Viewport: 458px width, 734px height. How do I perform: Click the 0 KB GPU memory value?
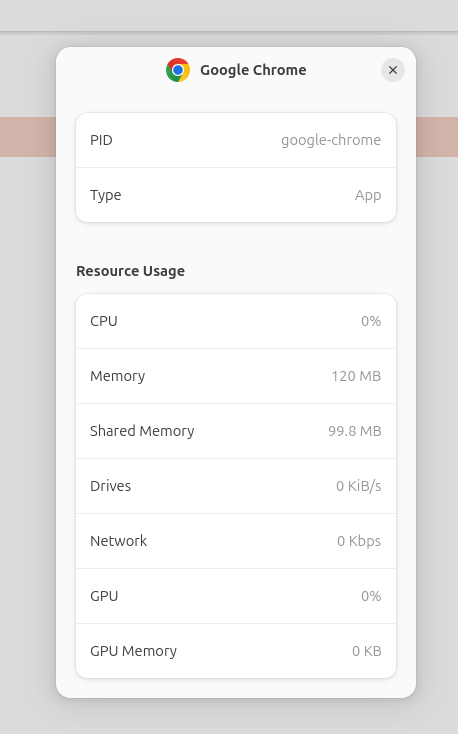(x=367, y=651)
